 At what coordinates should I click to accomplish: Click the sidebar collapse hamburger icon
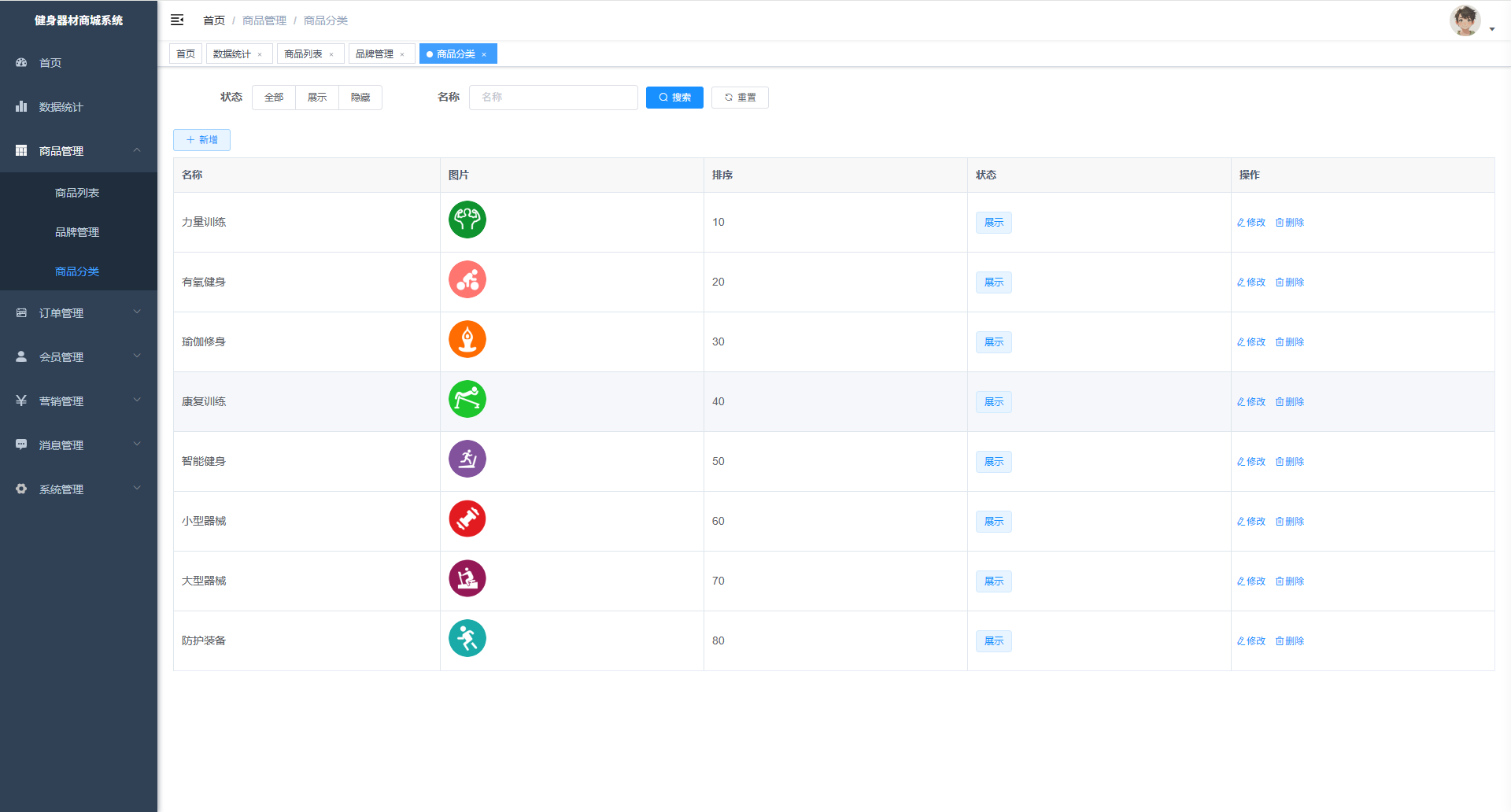177,20
